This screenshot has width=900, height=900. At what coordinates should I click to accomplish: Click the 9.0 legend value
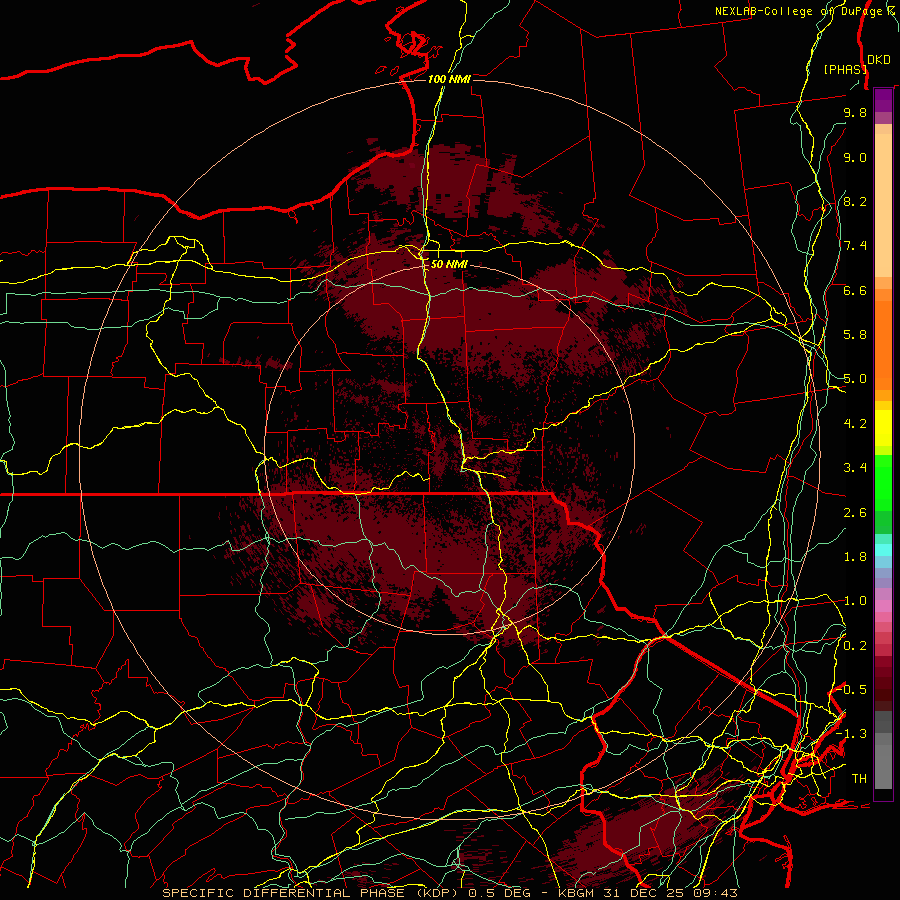855,157
